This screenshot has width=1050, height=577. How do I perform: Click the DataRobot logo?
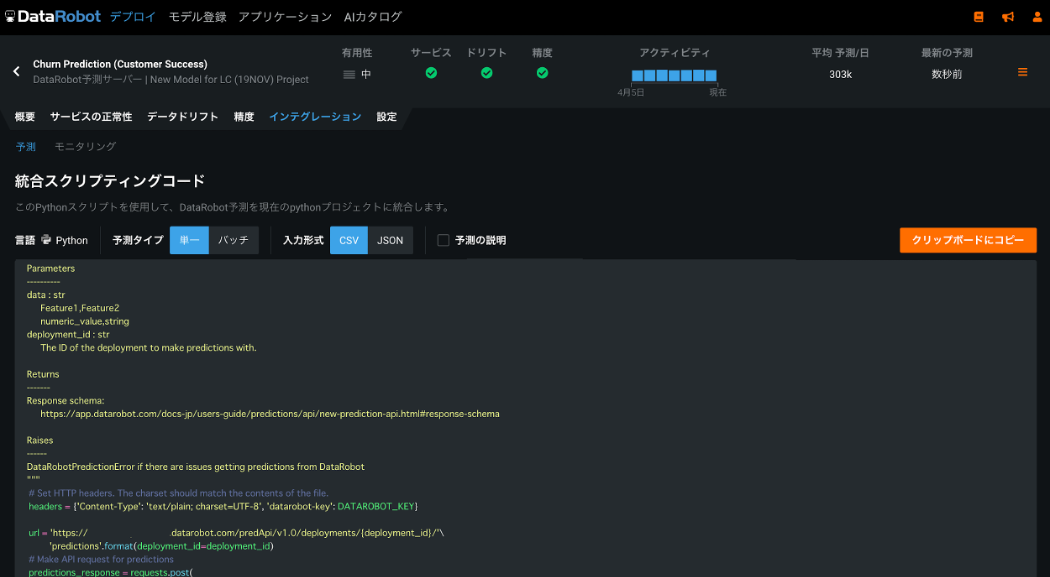point(53,17)
